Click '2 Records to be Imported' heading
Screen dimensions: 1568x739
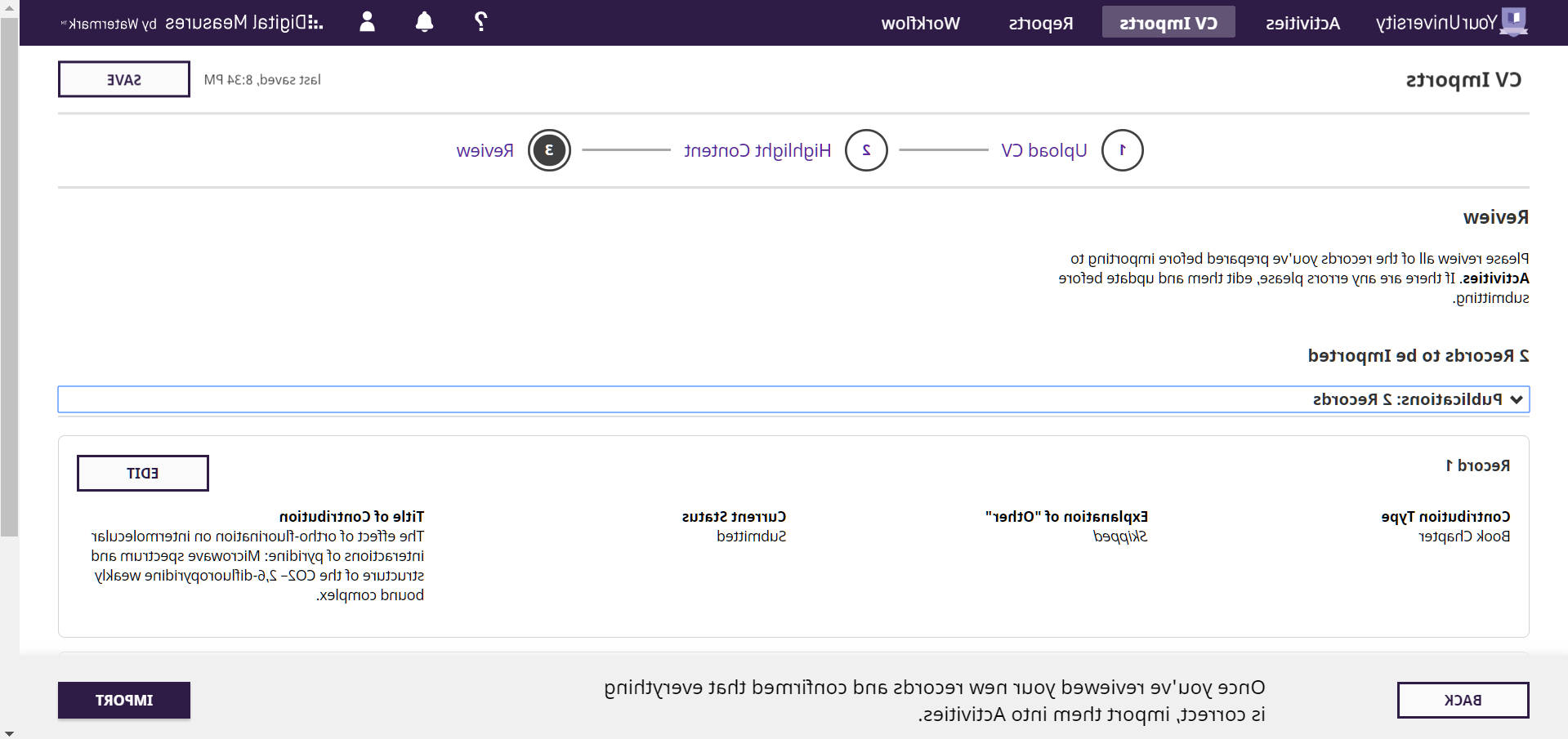[1418, 356]
